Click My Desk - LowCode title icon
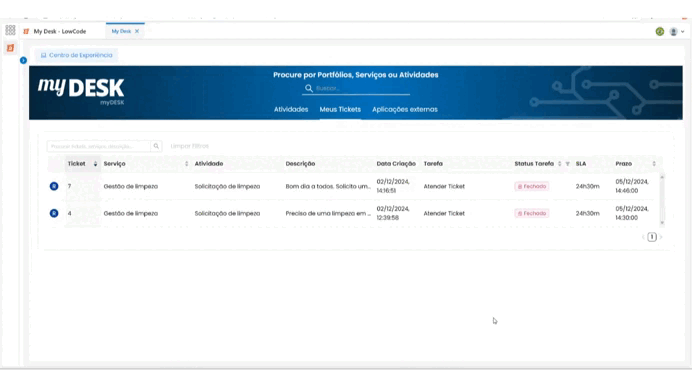The image size is (692, 388). (26, 31)
